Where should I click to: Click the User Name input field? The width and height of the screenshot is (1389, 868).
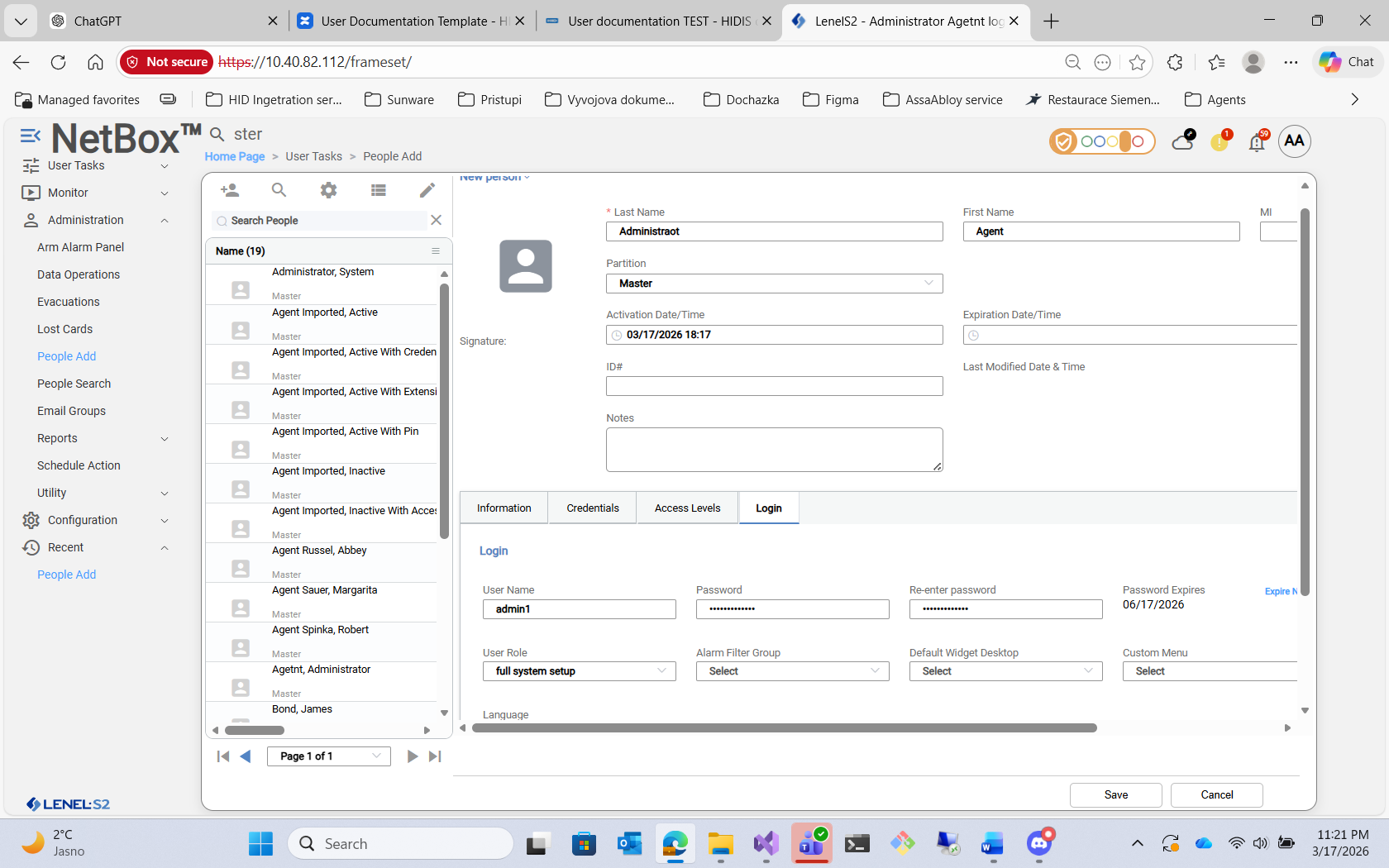pos(579,609)
